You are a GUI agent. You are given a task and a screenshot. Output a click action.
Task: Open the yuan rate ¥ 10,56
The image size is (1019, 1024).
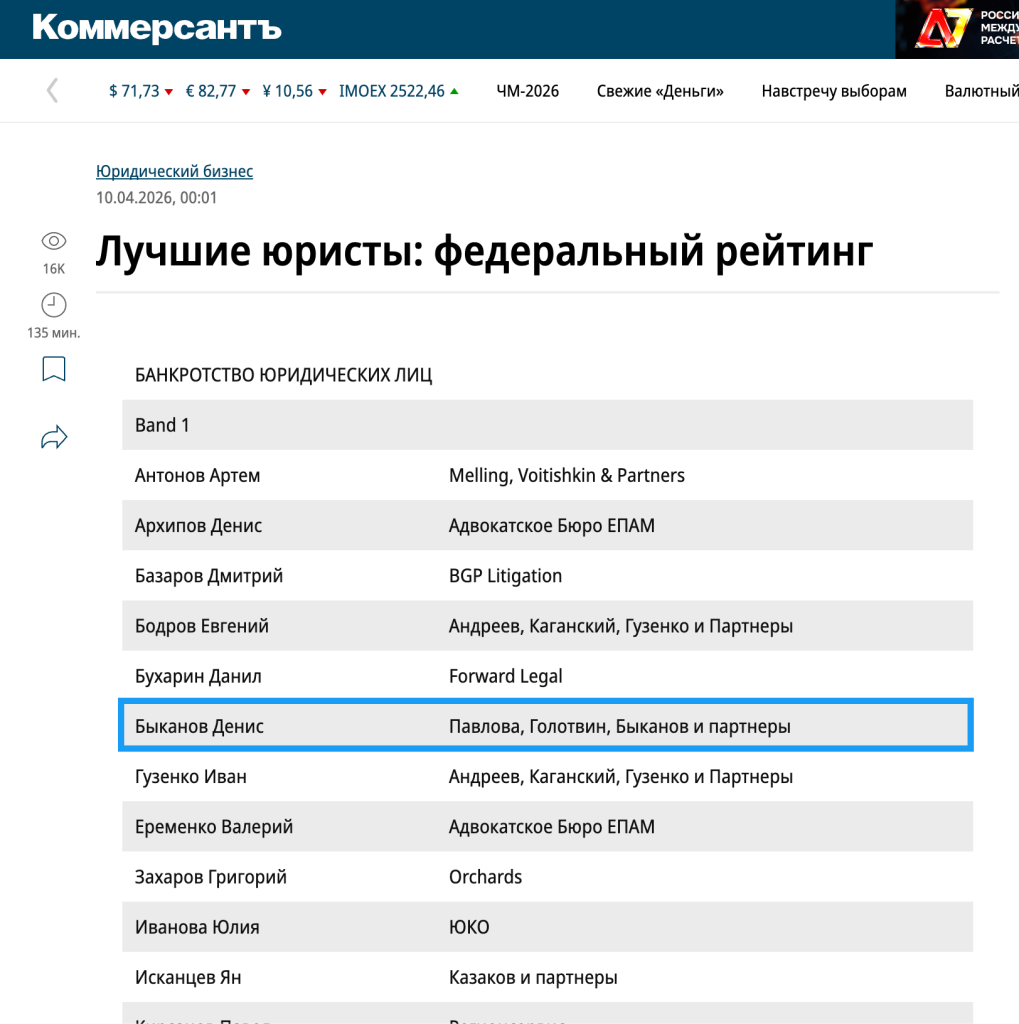pyautogui.click(x=294, y=91)
